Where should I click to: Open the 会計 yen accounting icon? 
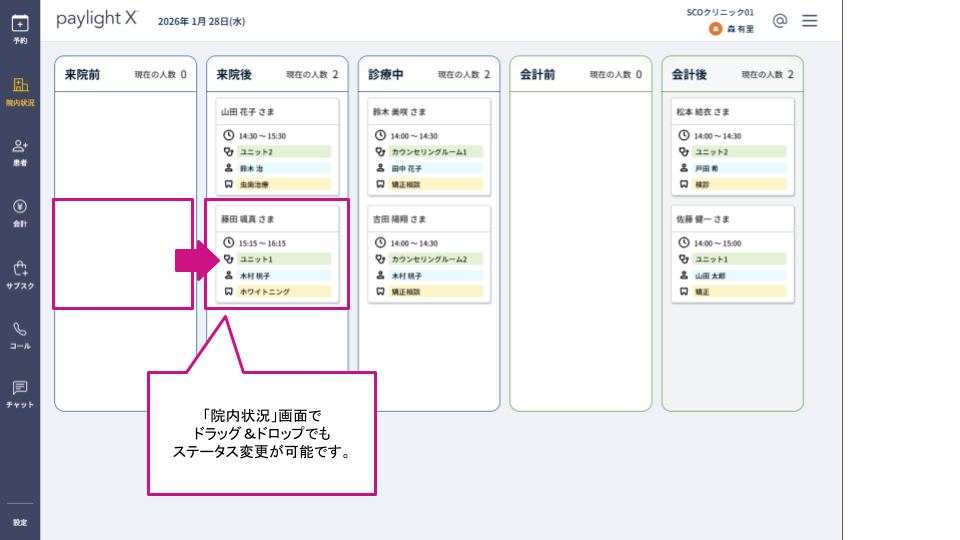pyautogui.click(x=20, y=213)
